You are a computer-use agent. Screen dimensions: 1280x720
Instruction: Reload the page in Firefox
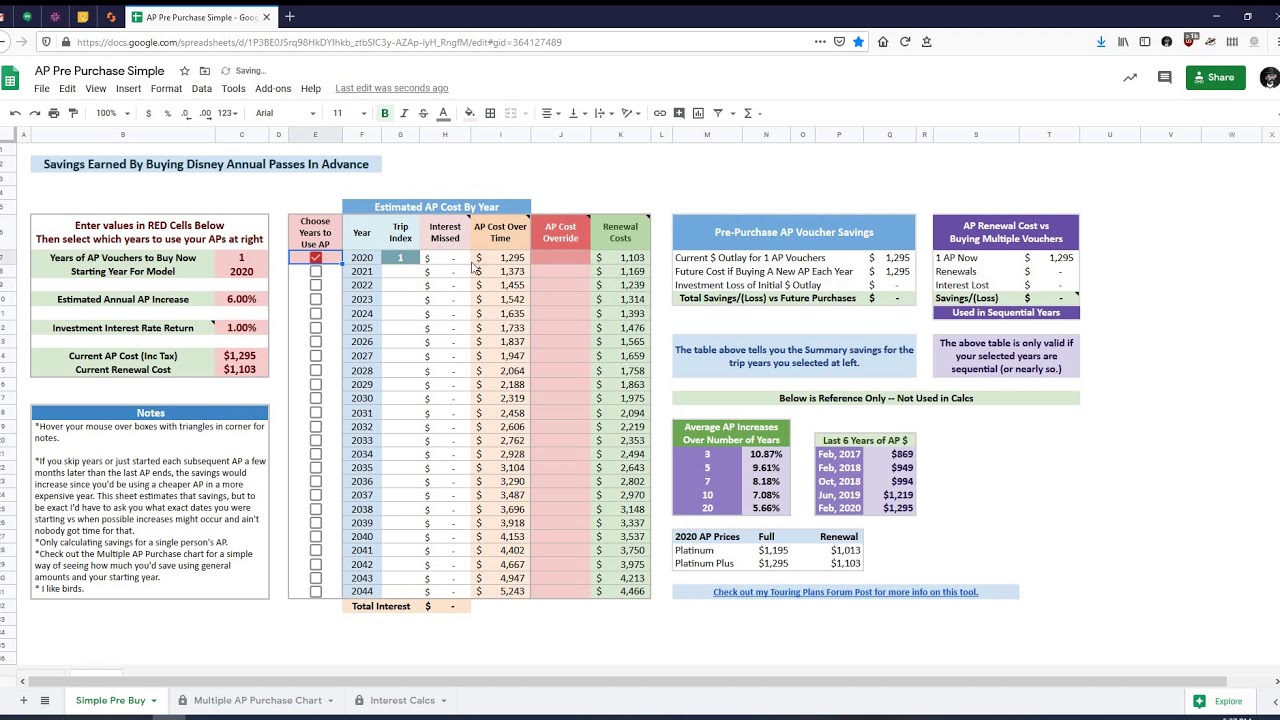pos(905,42)
